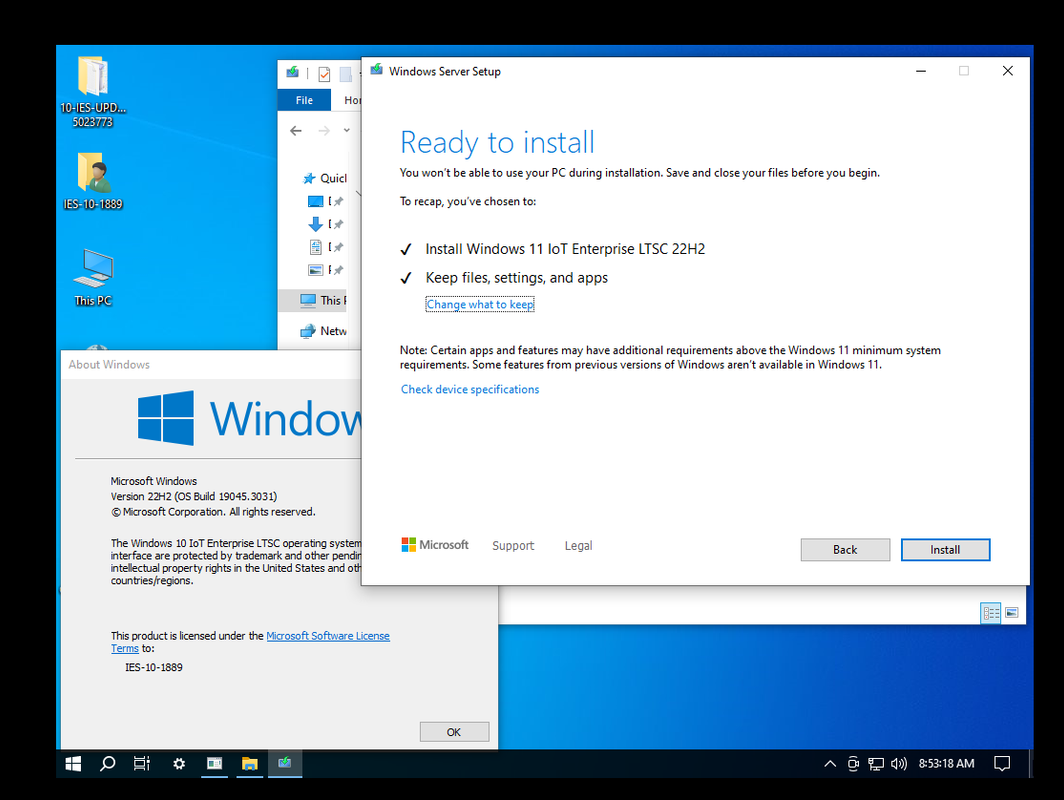
Task: Click licensed user name 'IES-10-1889' in About Windows
Action: click(x=154, y=668)
